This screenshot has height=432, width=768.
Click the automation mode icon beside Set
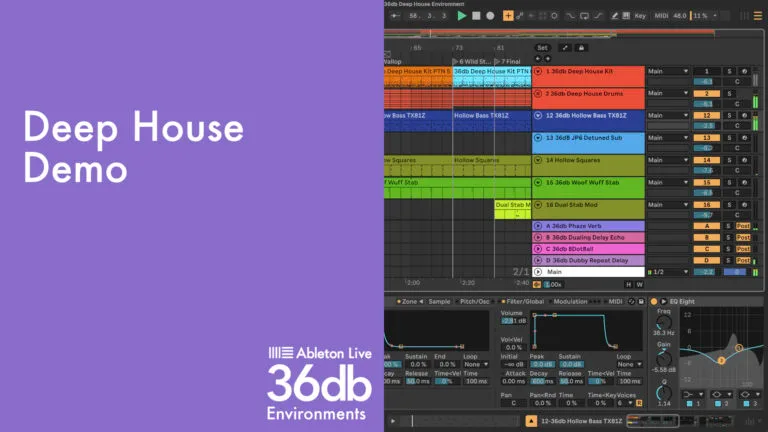point(565,48)
